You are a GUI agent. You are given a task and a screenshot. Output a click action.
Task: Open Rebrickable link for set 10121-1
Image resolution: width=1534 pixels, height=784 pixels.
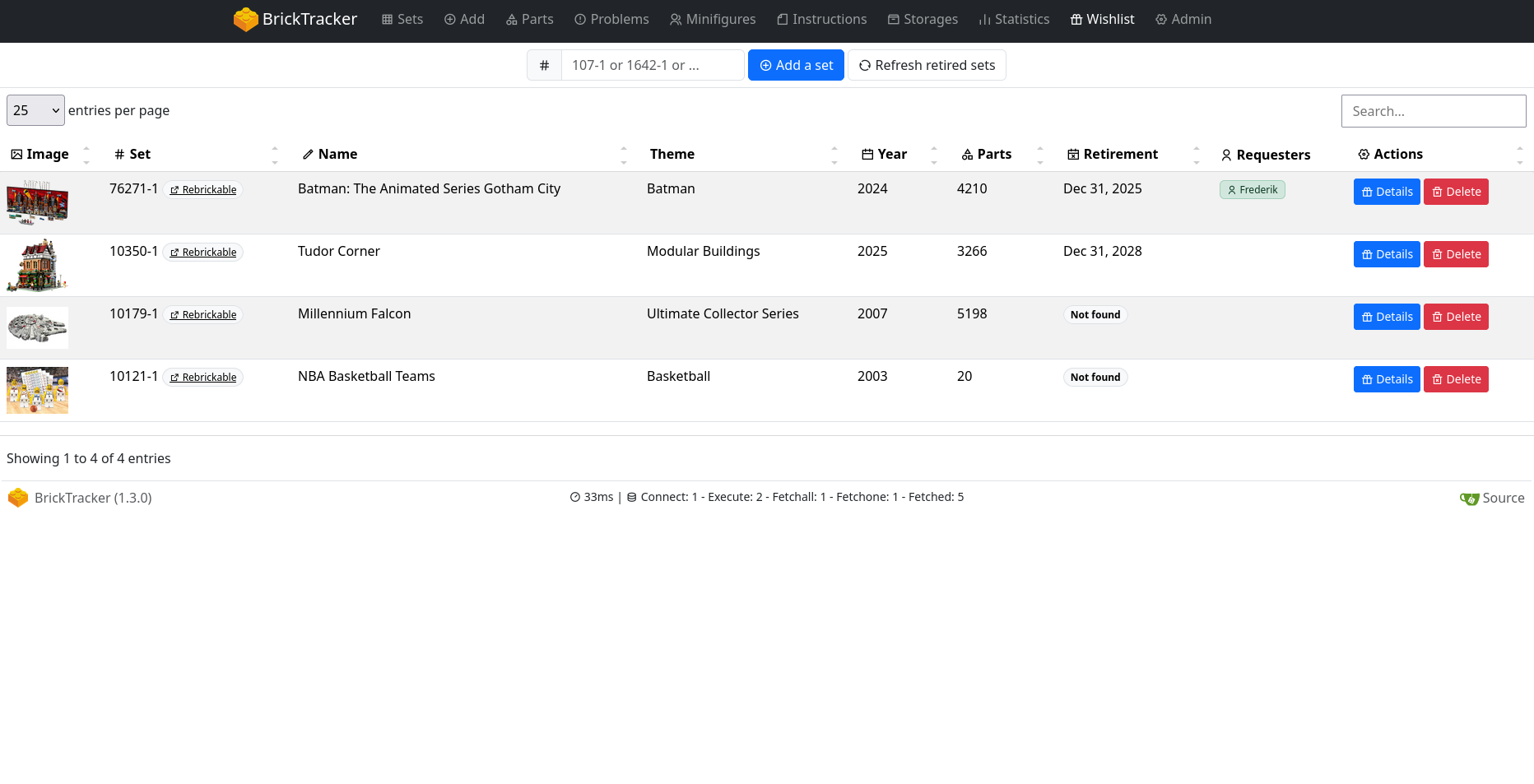tap(203, 378)
